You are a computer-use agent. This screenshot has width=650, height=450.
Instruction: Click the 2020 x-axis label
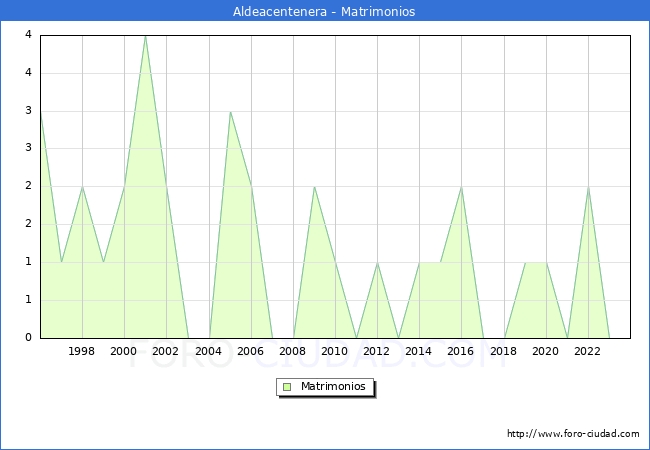[546, 351]
